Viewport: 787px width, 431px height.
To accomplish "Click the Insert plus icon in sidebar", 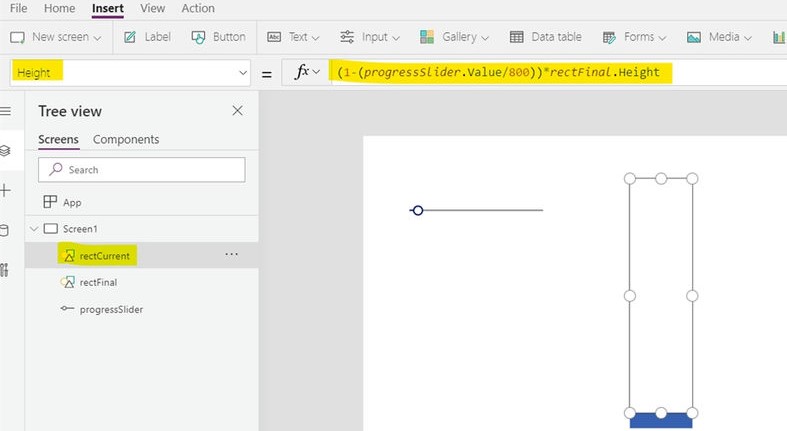I will [5, 190].
